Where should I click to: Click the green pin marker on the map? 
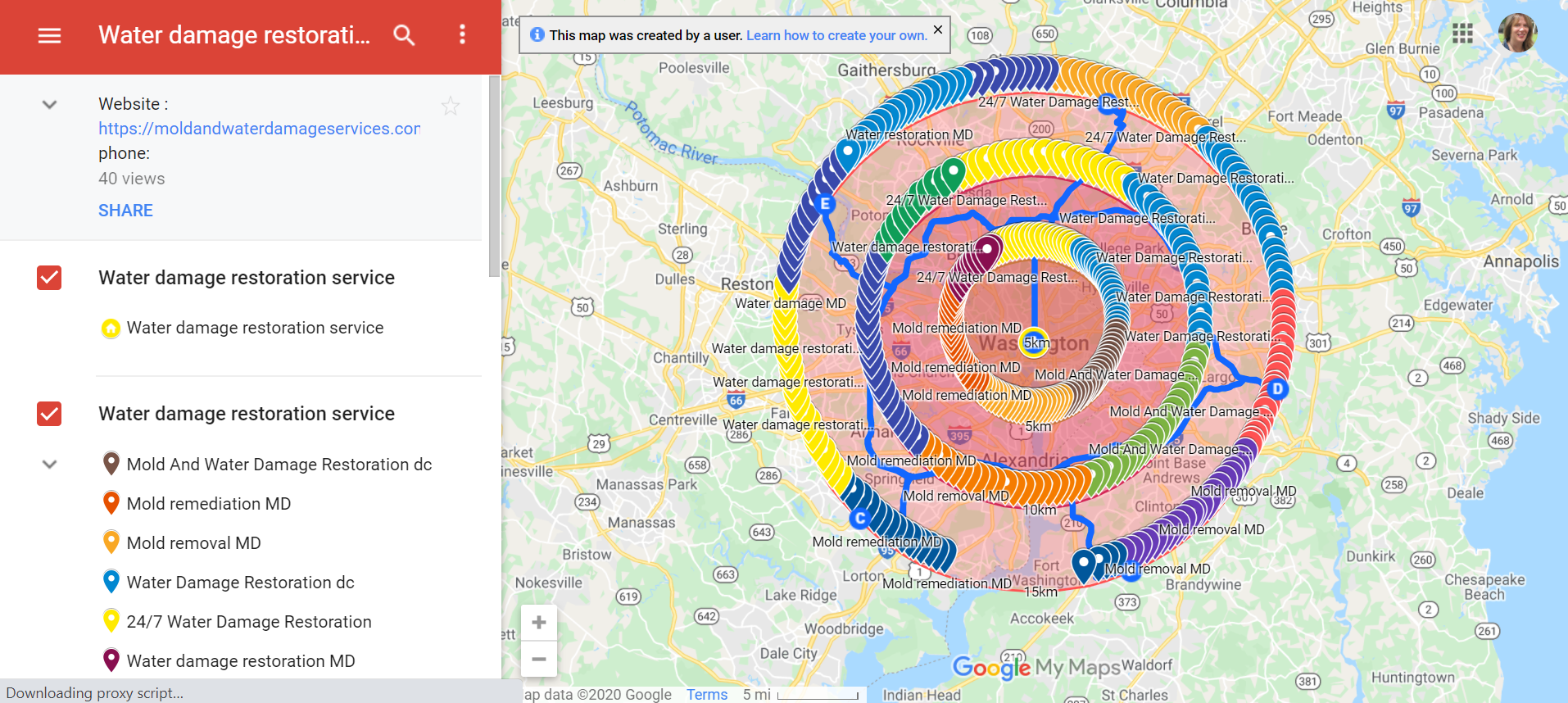pyautogui.click(x=953, y=174)
